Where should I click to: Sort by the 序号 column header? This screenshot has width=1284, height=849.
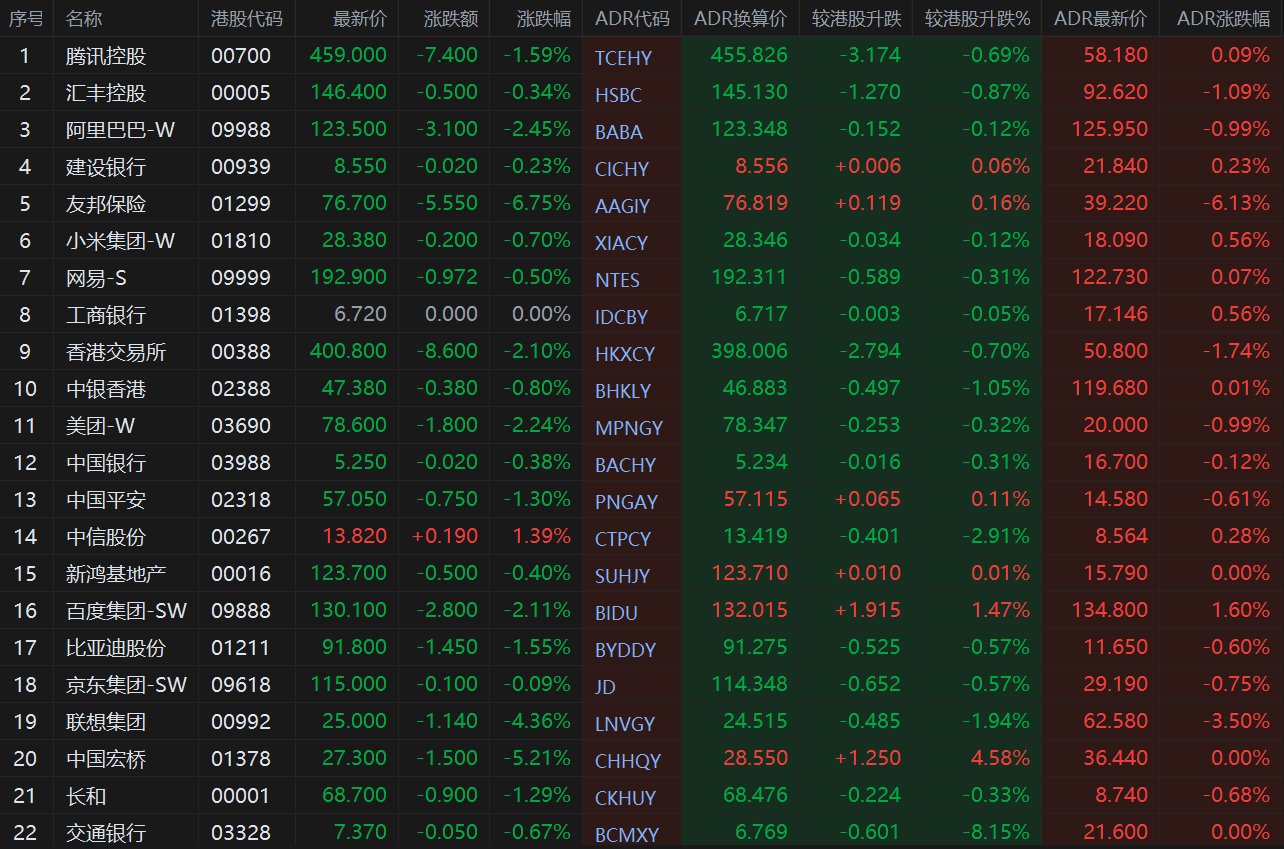24,19
